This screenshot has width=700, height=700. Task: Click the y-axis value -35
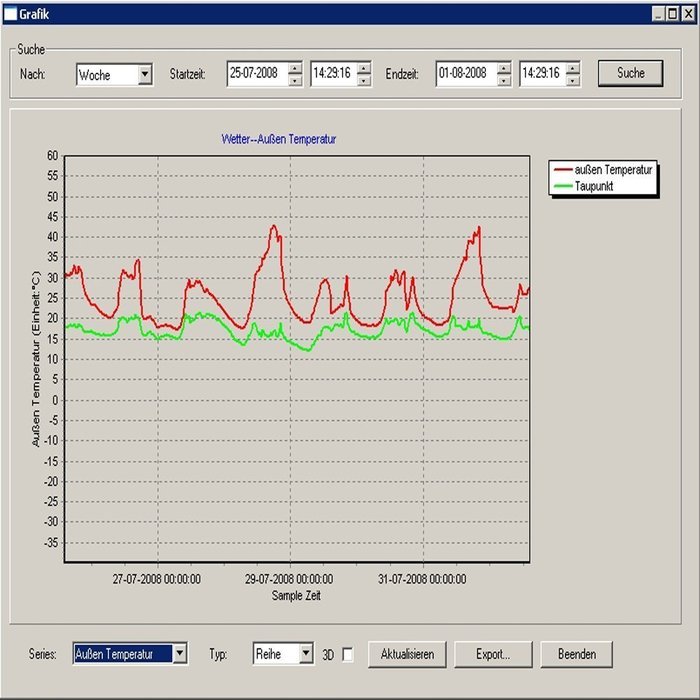click(x=51, y=542)
